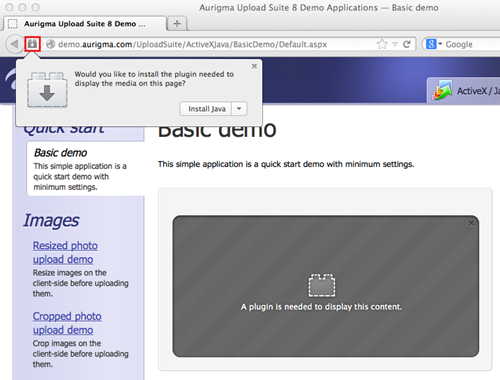Image resolution: width=500 pixels, height=380 pixels.
Task: Reload the page with the refresh icon
Action: [x=407, y=44]
